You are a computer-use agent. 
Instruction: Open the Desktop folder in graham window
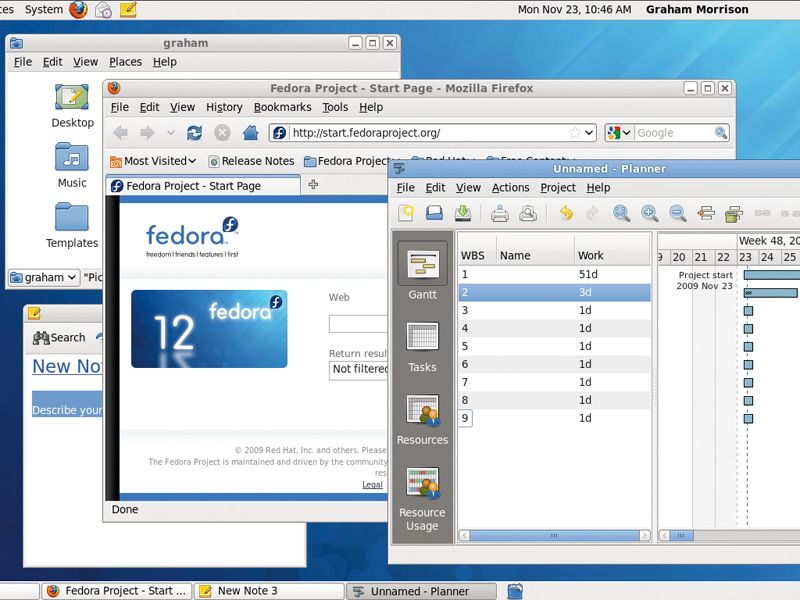click(x=72, y=106)
